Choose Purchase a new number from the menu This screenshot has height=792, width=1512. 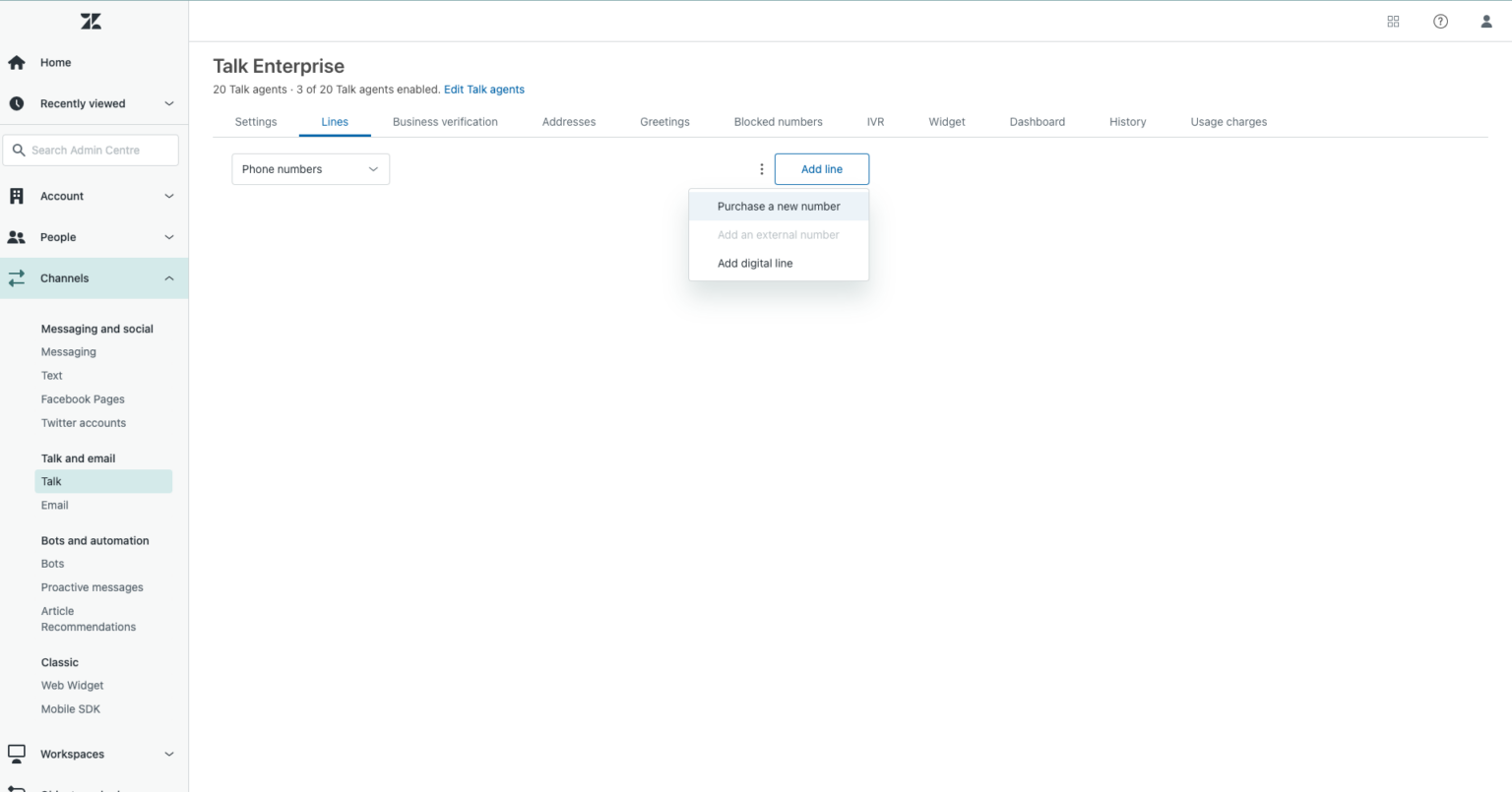tap(779, 206)
